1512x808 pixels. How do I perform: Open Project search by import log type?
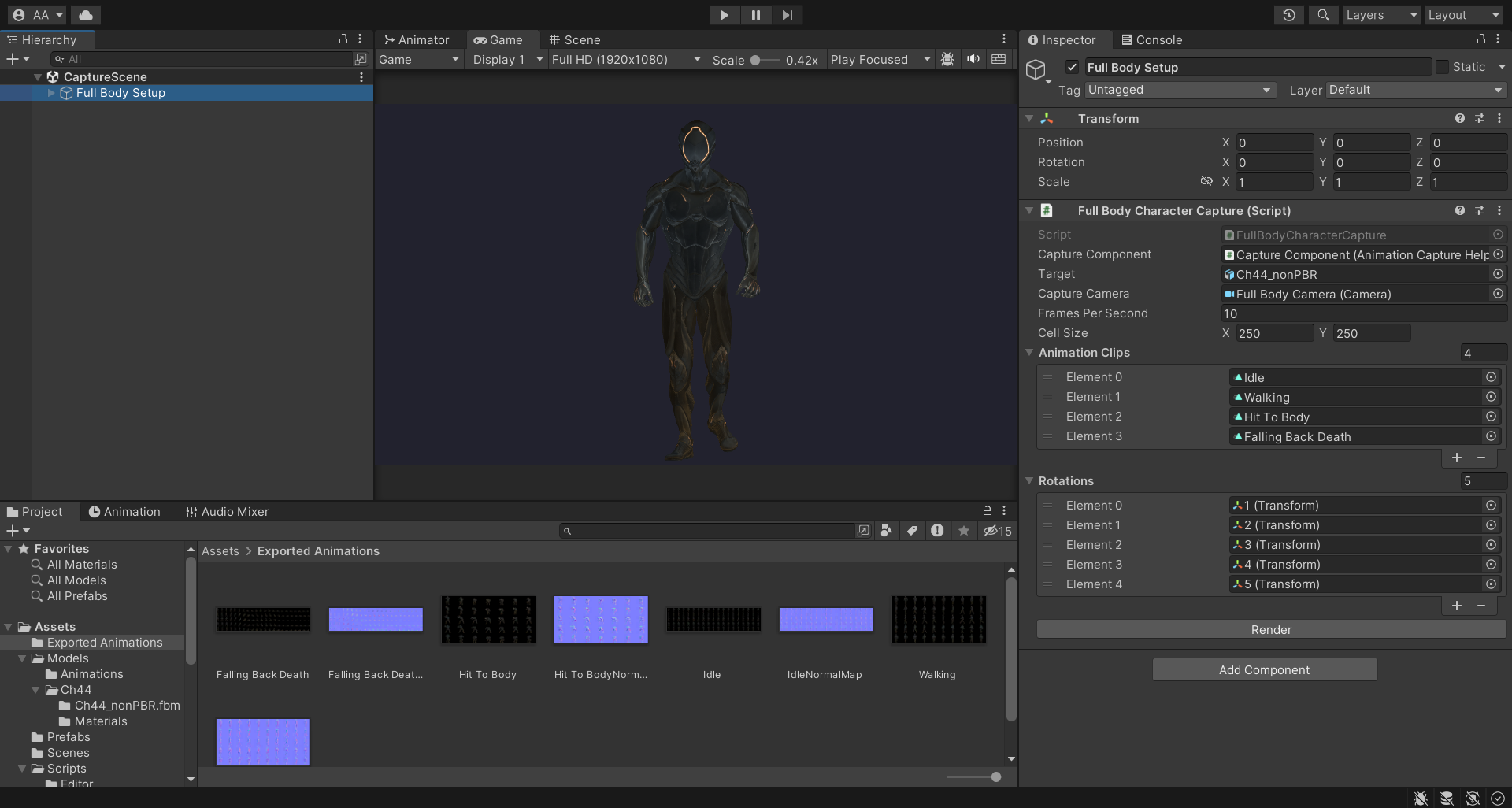(x=937, y=531)
